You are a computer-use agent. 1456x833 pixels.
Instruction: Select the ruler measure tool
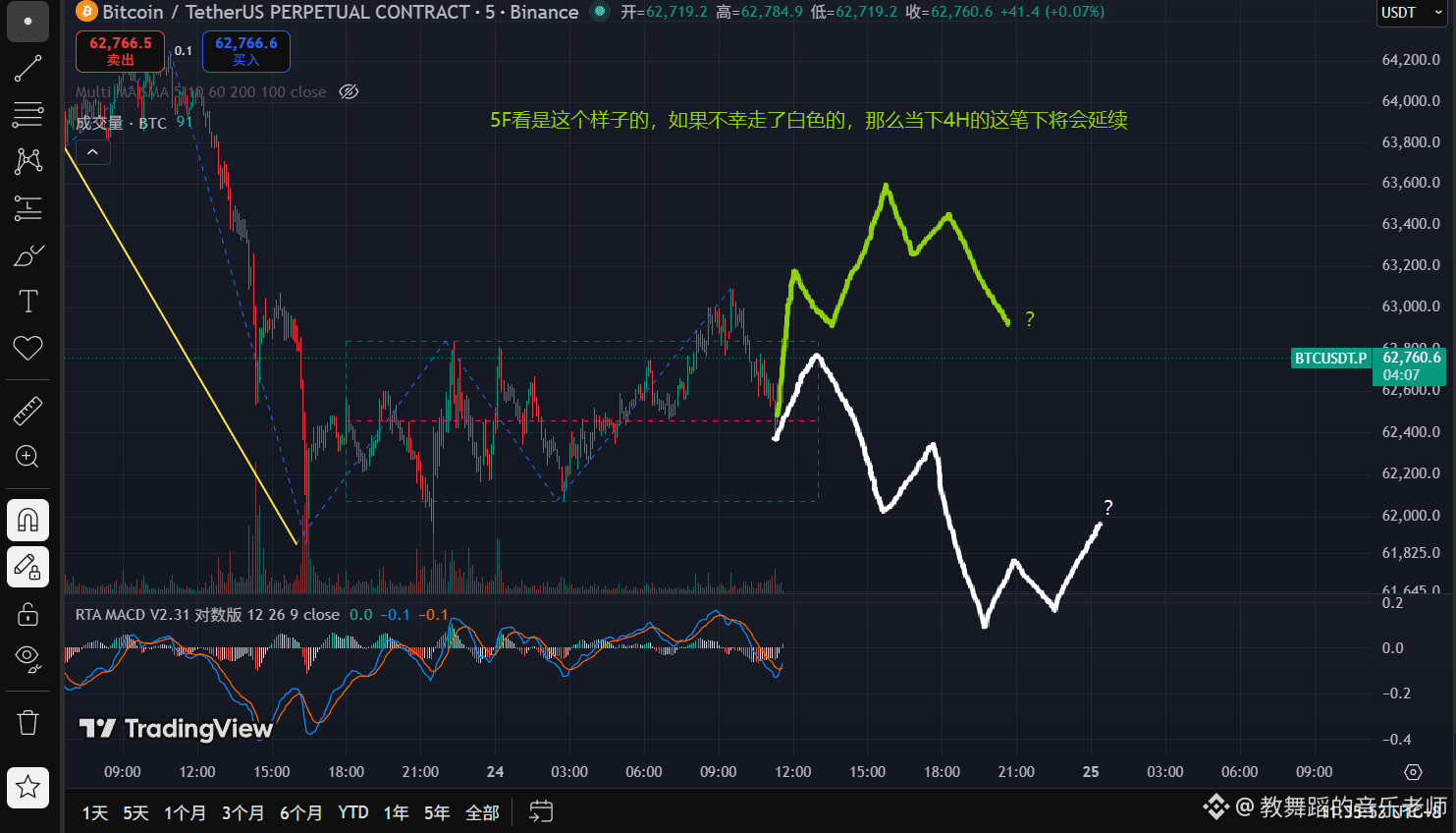click(x=27, y=410)
